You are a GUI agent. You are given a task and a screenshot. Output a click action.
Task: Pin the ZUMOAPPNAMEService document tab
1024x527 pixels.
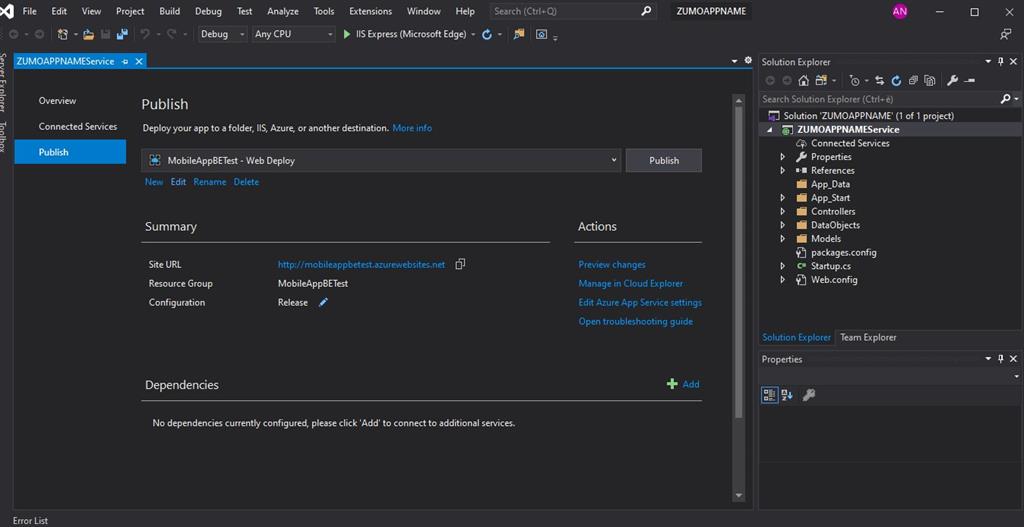(x=125, y=61)
